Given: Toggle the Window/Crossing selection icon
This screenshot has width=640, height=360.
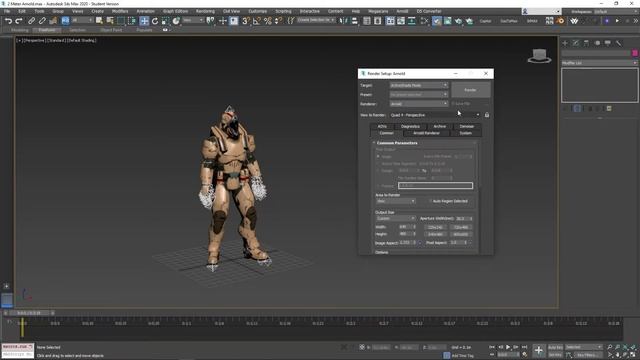Looking at the screenshot, I should [132, 21].
